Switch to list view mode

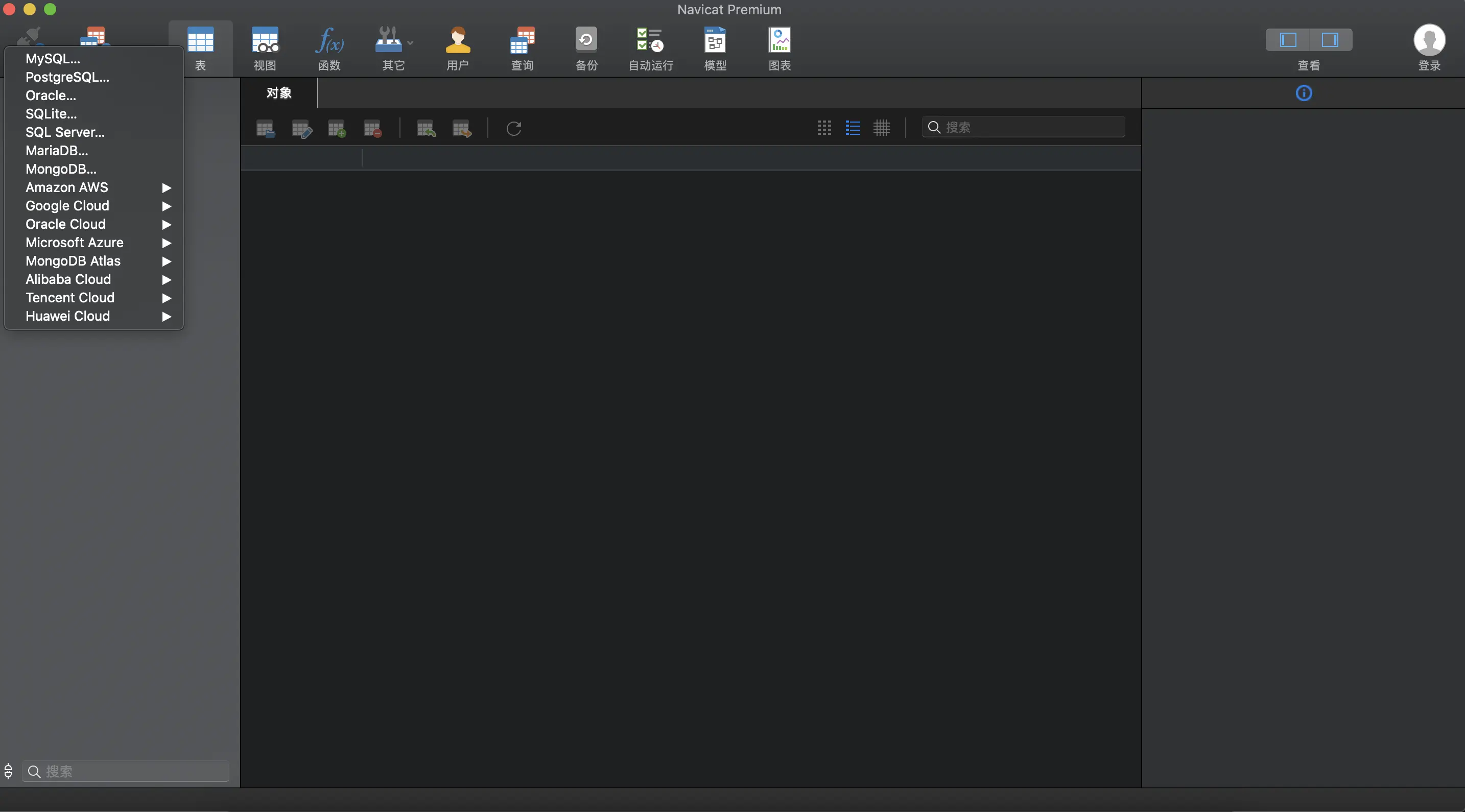click(853, 127)
